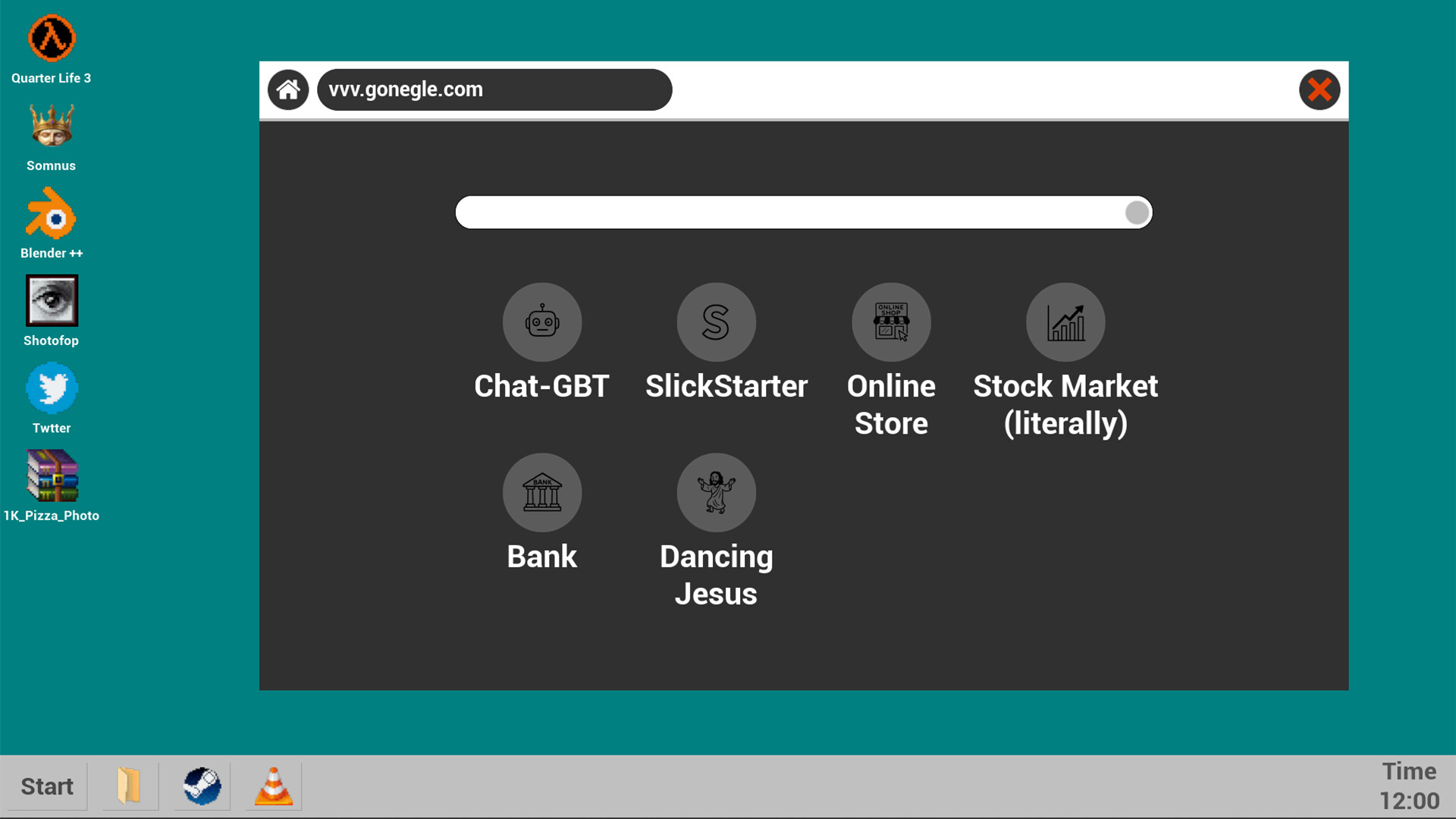The height and width of the screenshot is (819, 1456).
Task: Open the Steam-like app in the taskbar
Action: 201,786
